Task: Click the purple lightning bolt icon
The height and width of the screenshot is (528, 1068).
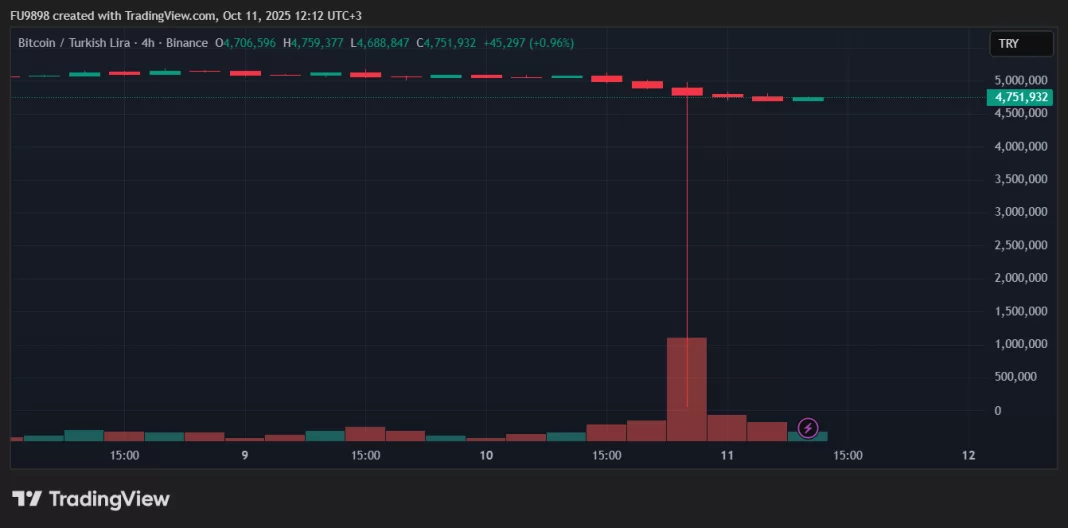Action: click(808, 428)
